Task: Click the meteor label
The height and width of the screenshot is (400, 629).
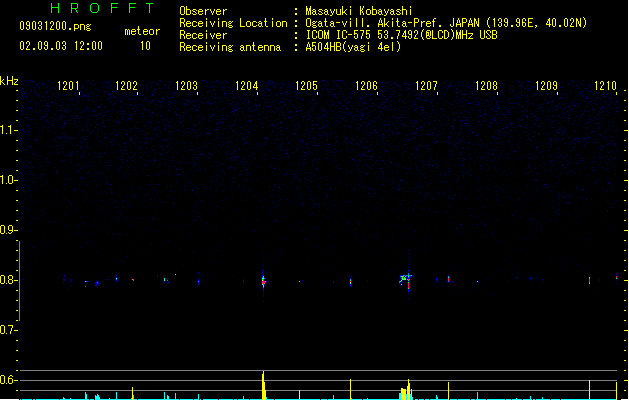Action: [142, 31]
